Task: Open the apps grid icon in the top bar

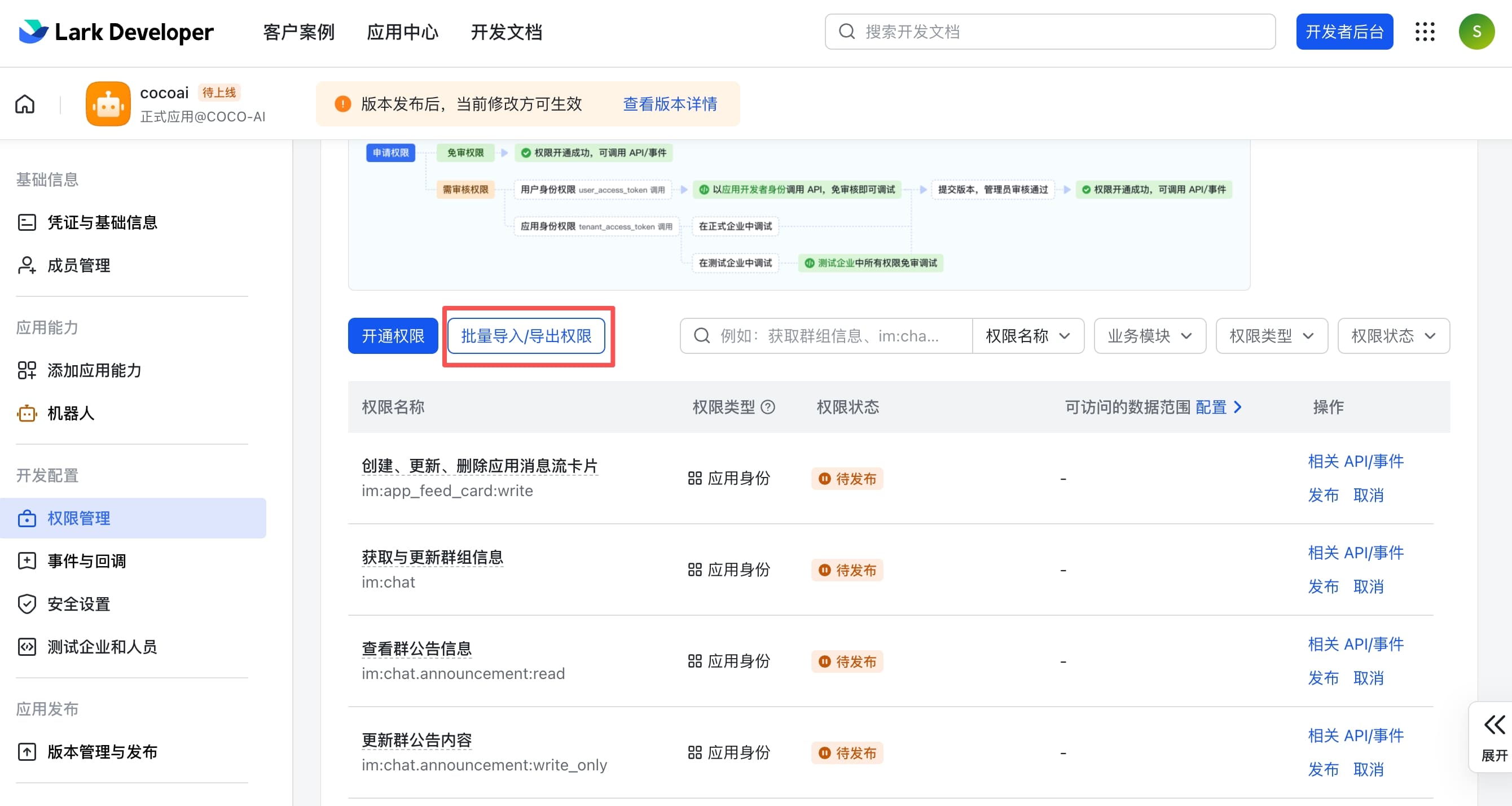Action: [1425, 32]
